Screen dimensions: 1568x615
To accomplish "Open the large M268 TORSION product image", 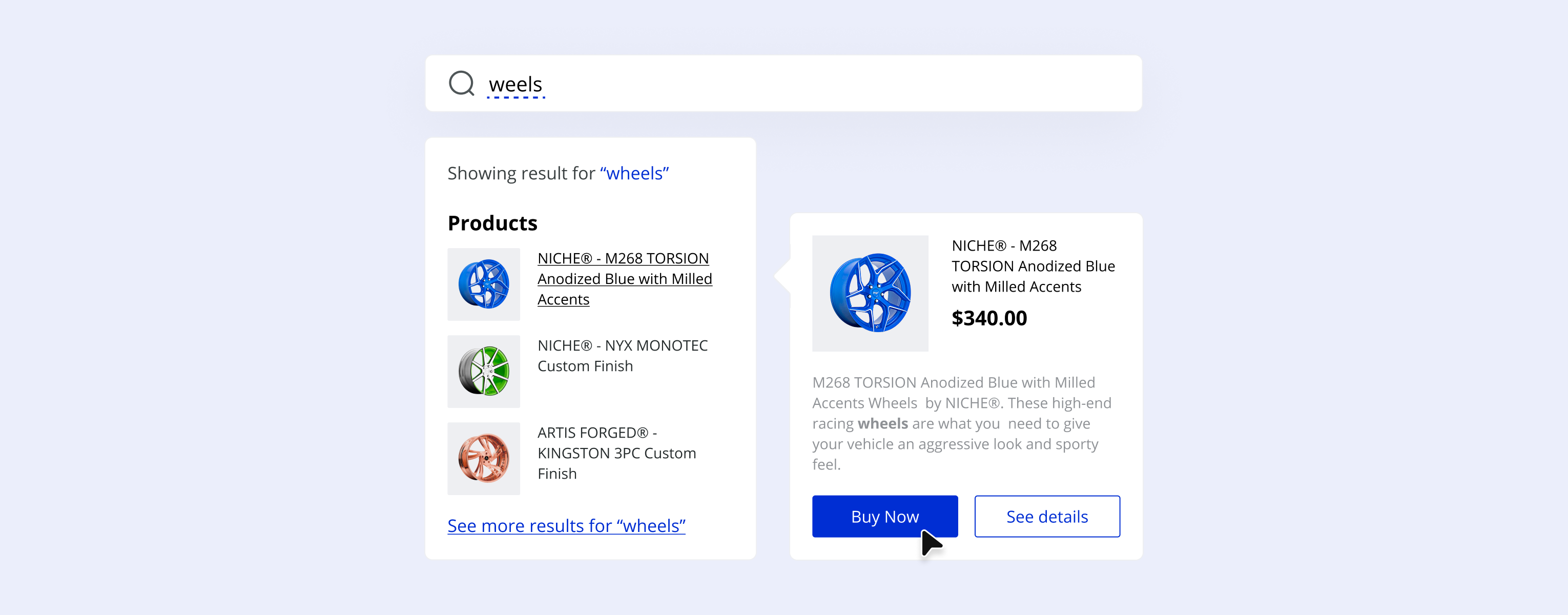I will click(871, 294).
